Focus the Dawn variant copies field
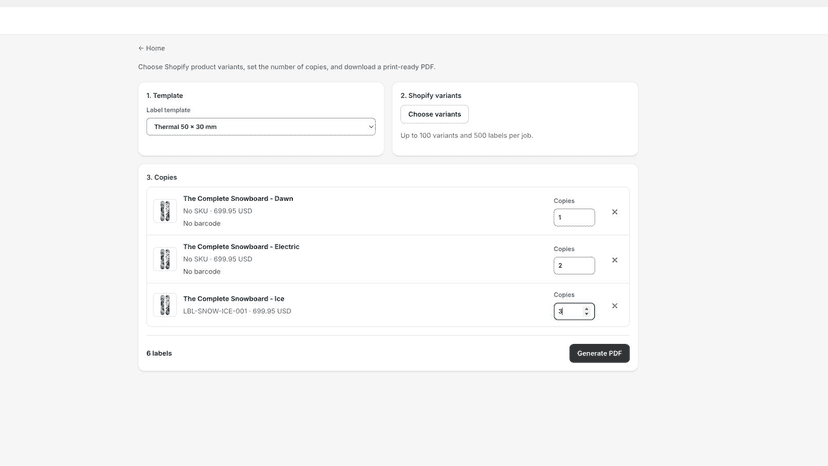The image size is (828, 466). pyautogui.click(x=574, y=217)
